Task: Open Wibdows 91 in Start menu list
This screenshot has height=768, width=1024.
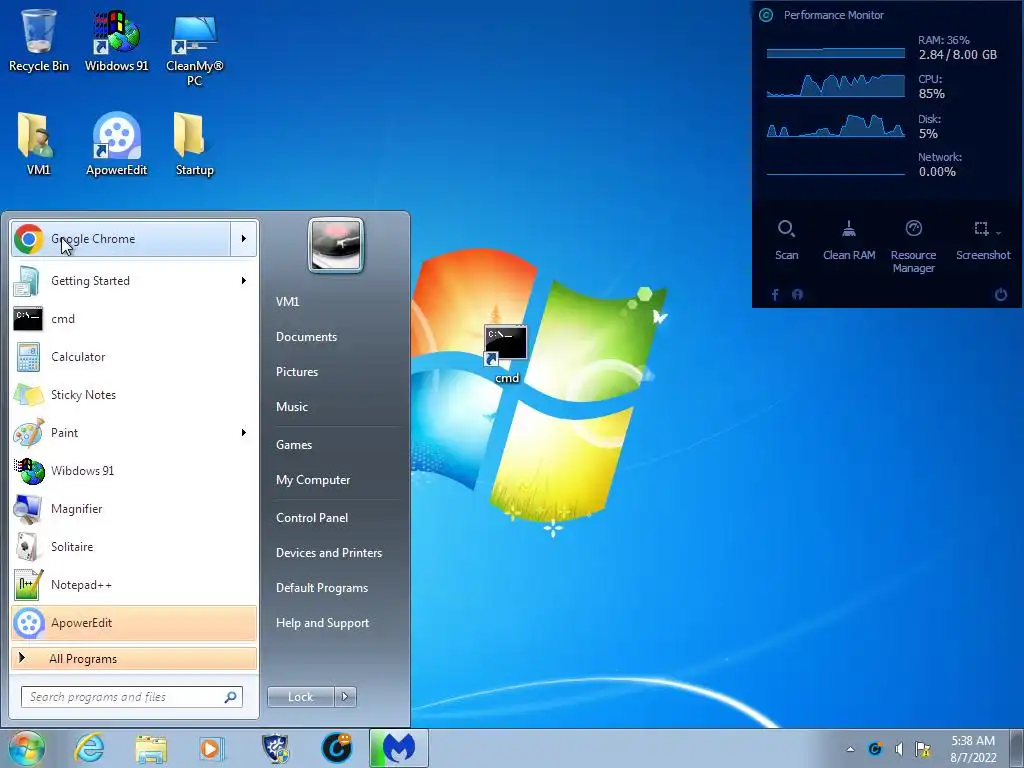Action: (134, 471)
